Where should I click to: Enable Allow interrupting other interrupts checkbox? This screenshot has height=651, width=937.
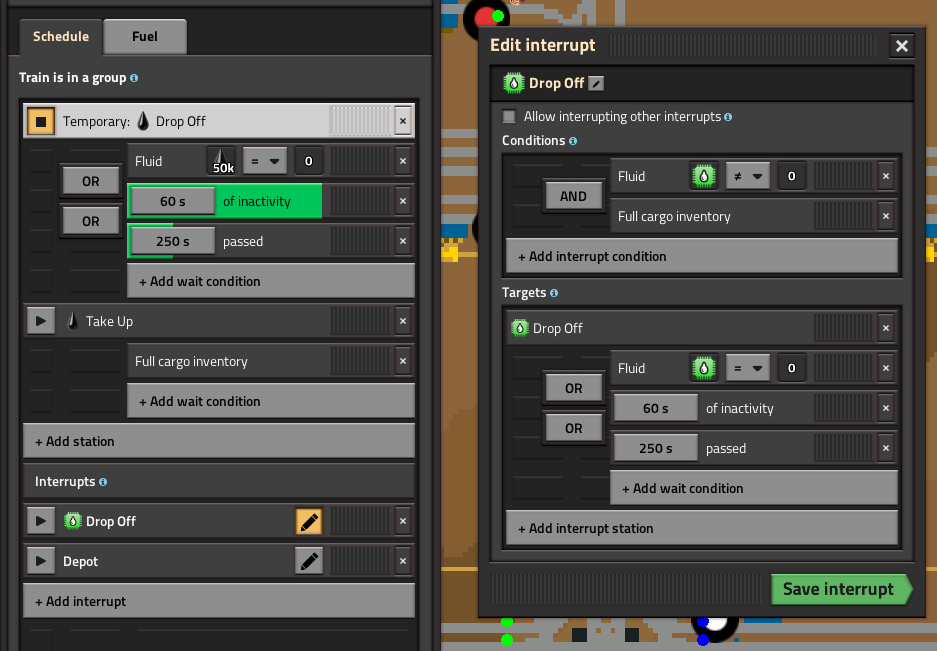point(509,117)
